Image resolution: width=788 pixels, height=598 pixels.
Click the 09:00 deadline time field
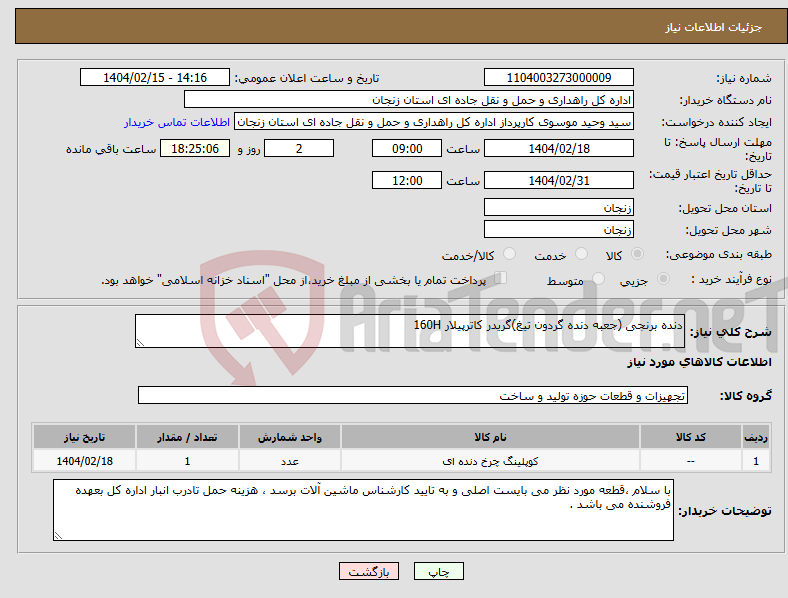(407, 148)
